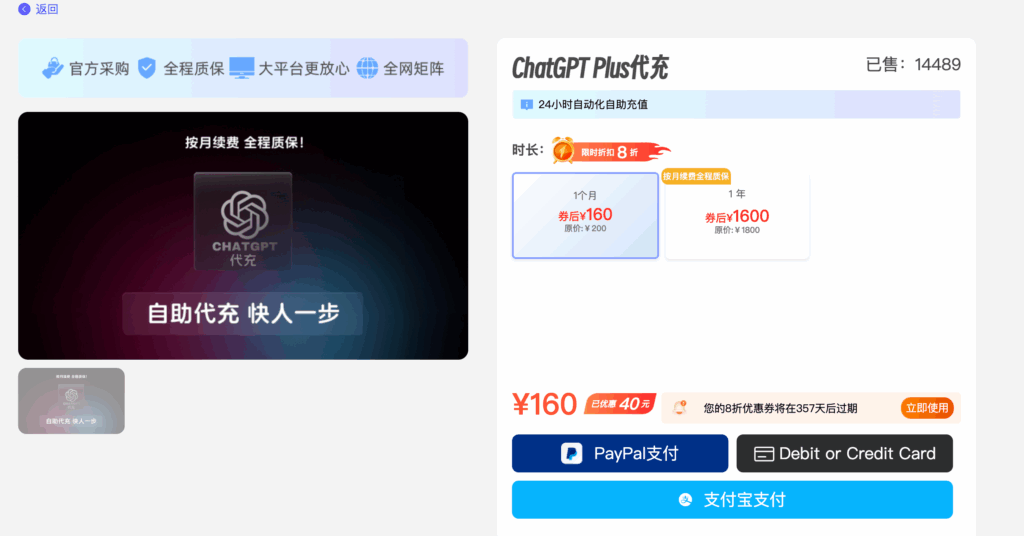Viewport: 1024px width, 536px height.
Task: Click the 官方采购 hand icon
Action: tap(52, 68)
